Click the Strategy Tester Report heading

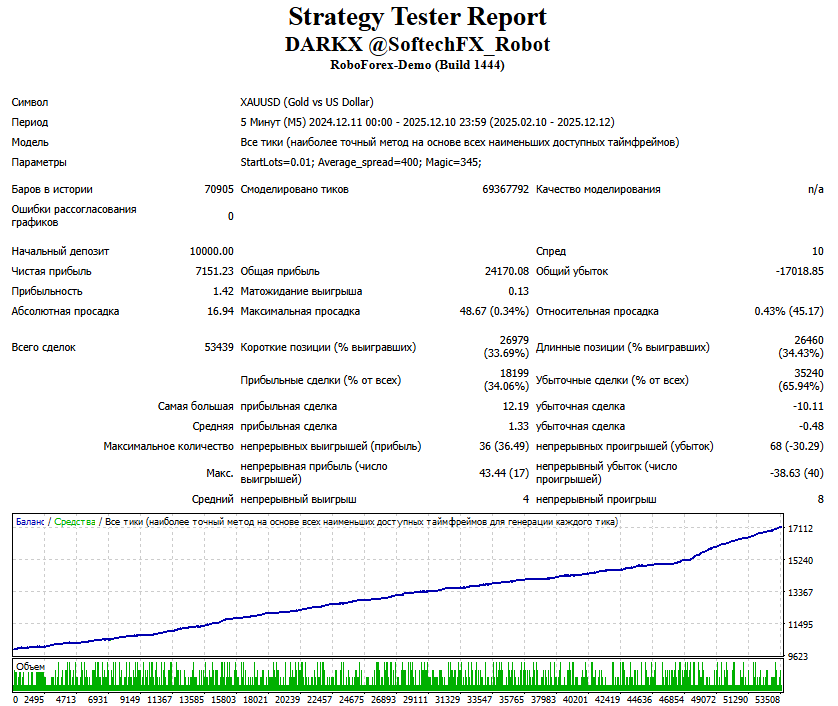417,17
